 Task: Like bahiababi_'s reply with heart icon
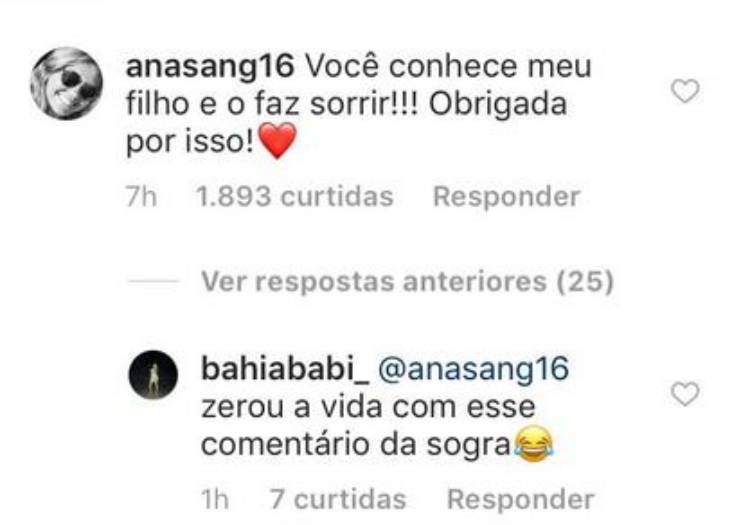point(685,394)
